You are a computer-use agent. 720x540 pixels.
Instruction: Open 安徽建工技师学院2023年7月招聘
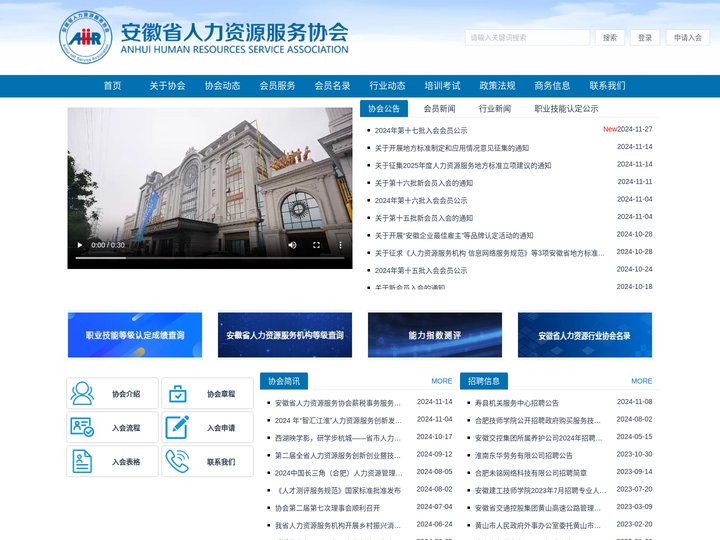pyautogui.click(x=540, y=490)
